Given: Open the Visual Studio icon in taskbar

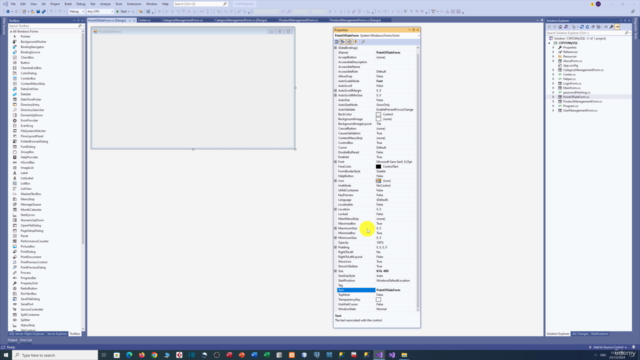Looking at the screenshot, I should pyautogui.click(x=379, y=355).
